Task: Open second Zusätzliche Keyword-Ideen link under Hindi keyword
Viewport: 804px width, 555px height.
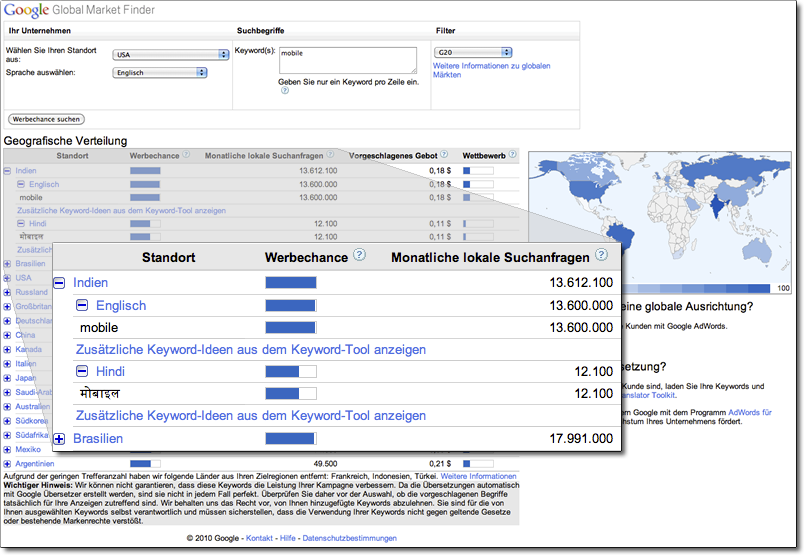Action: (x=251, y=415)
